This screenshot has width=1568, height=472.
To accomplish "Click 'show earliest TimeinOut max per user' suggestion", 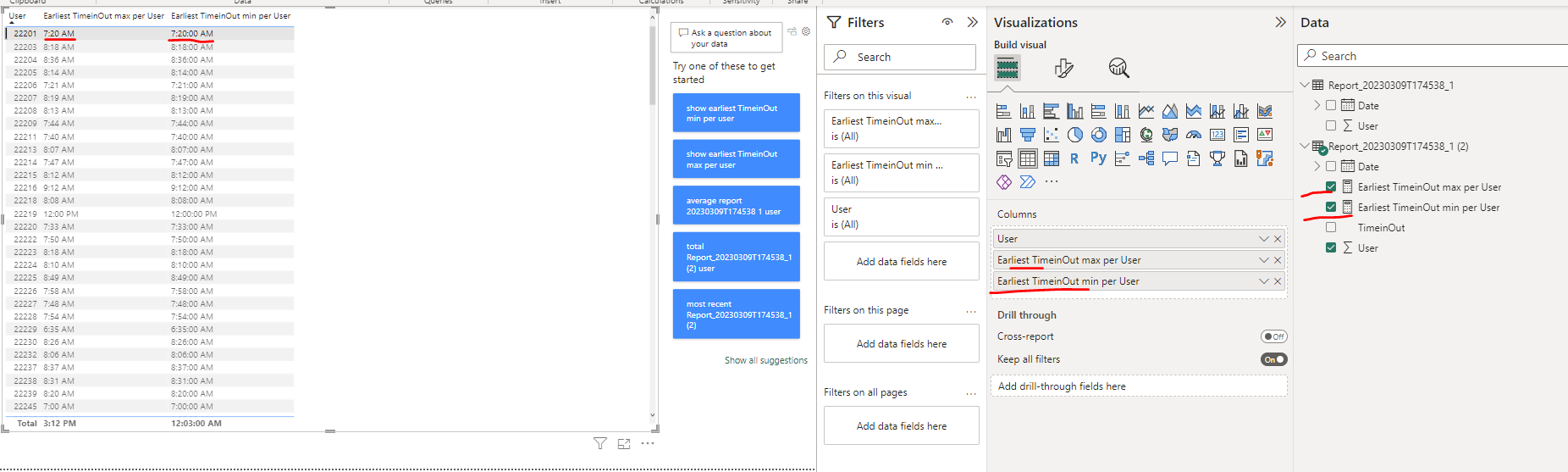I will click(x=737, y=158).
